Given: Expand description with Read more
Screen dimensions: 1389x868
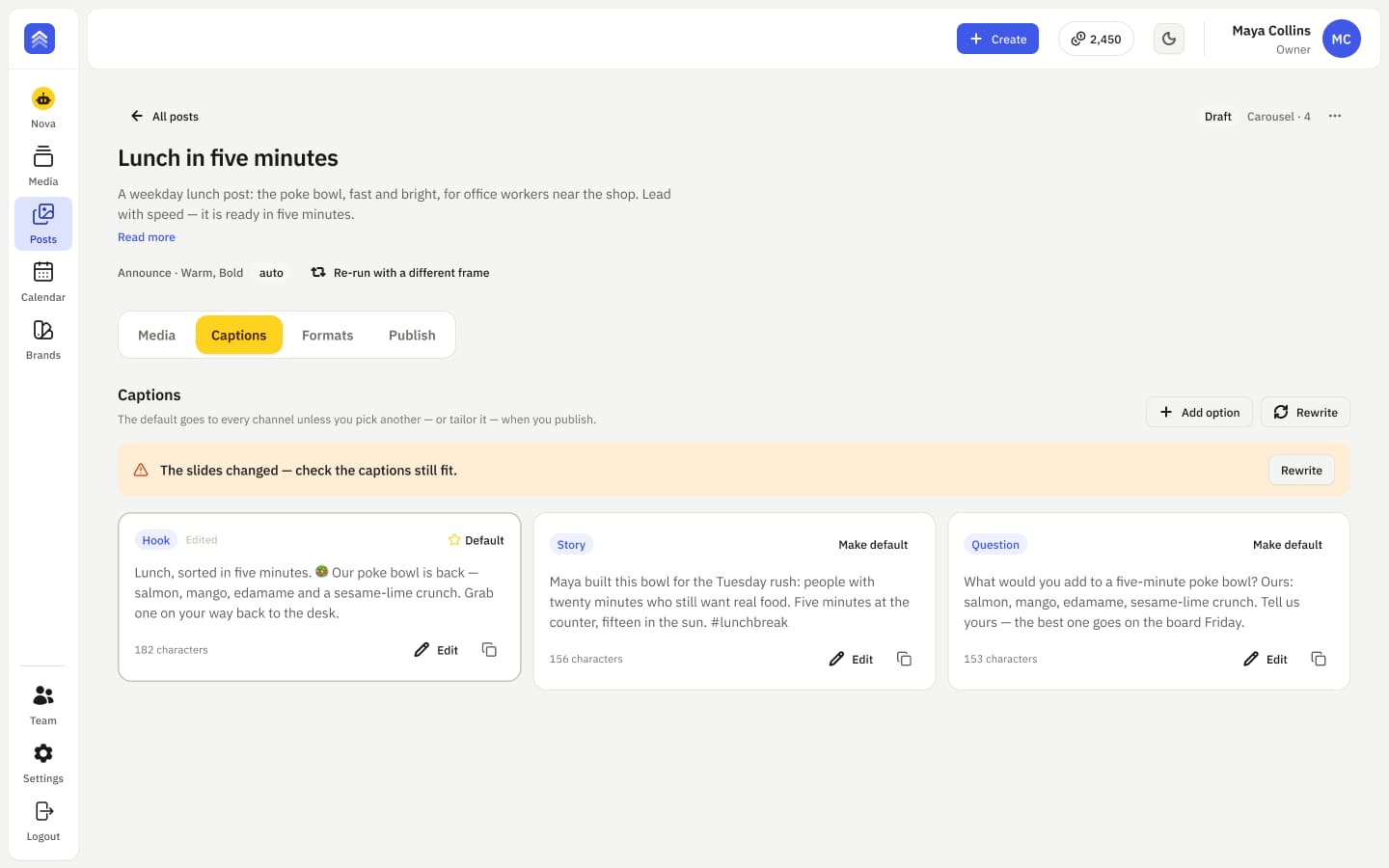Looking at the screenshot, I should [147, 237].
